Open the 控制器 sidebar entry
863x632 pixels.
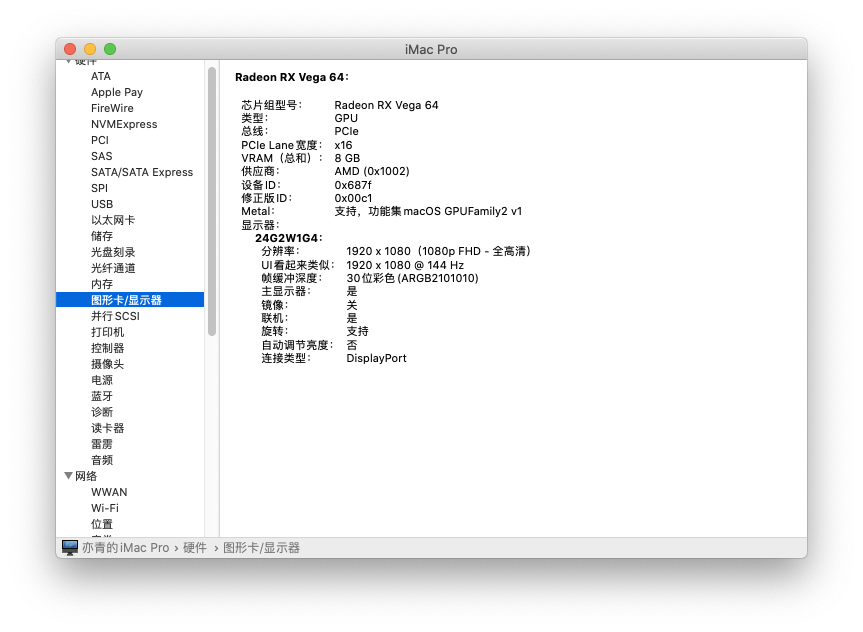[x=107, y=347]
